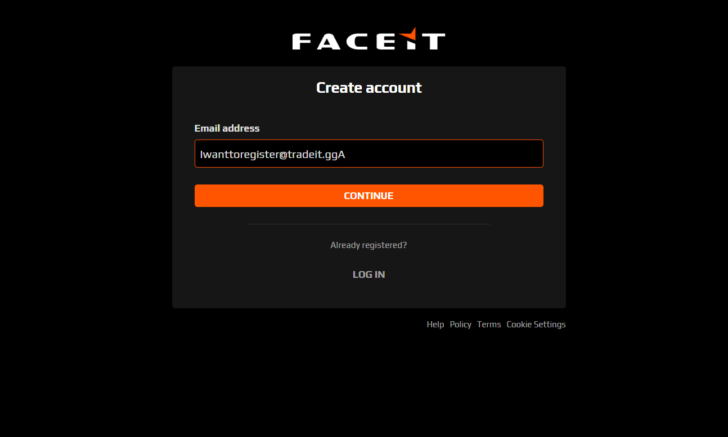Click the Email address label
Image resolution: width=728 pixels, height=437 pixels.
pos(227,128)
